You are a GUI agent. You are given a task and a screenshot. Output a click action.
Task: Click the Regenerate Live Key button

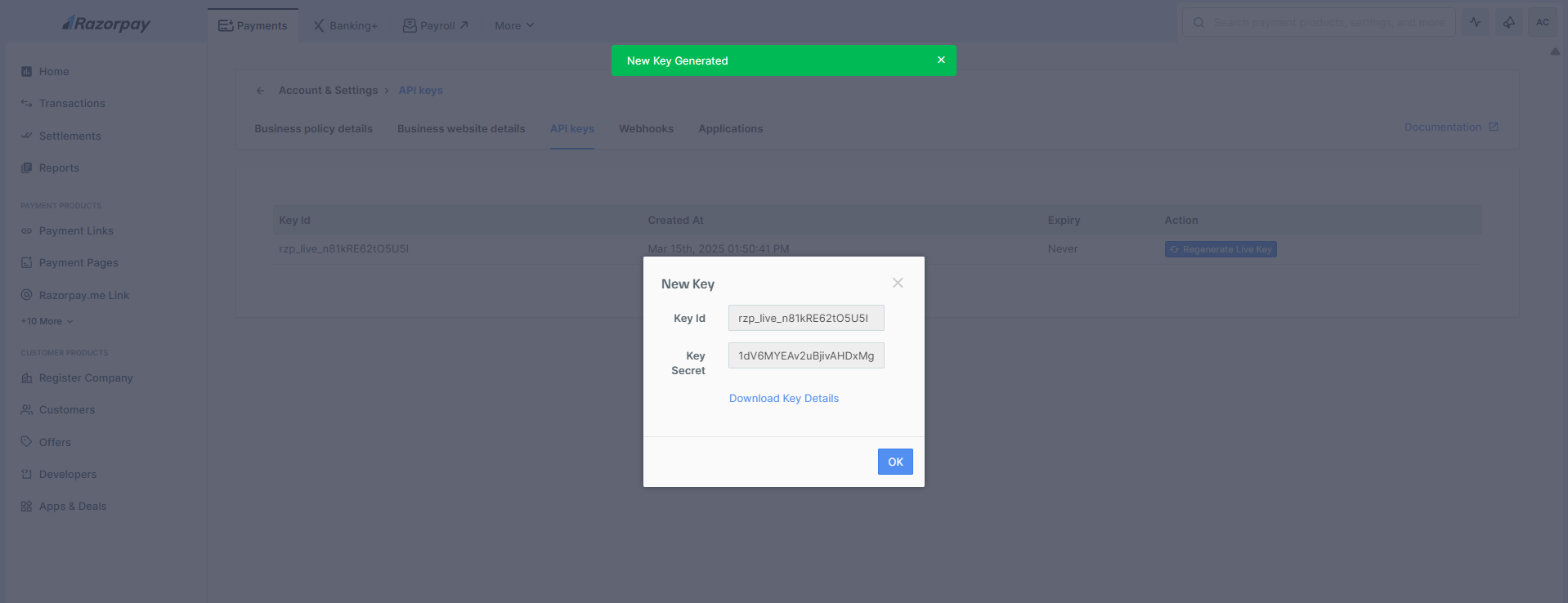[x=1220, y=249]
